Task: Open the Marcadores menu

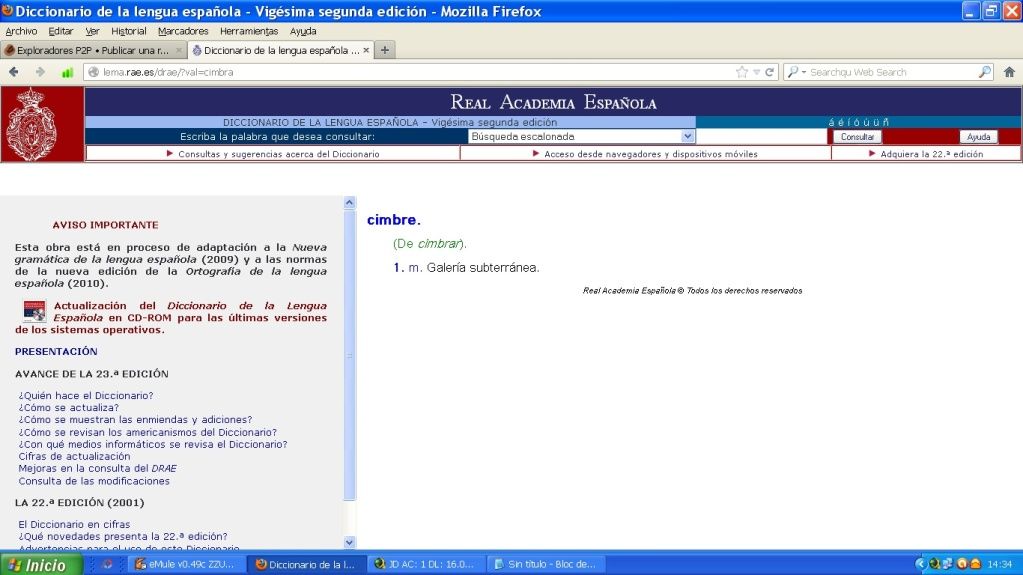Action: (x=183, y=31)
